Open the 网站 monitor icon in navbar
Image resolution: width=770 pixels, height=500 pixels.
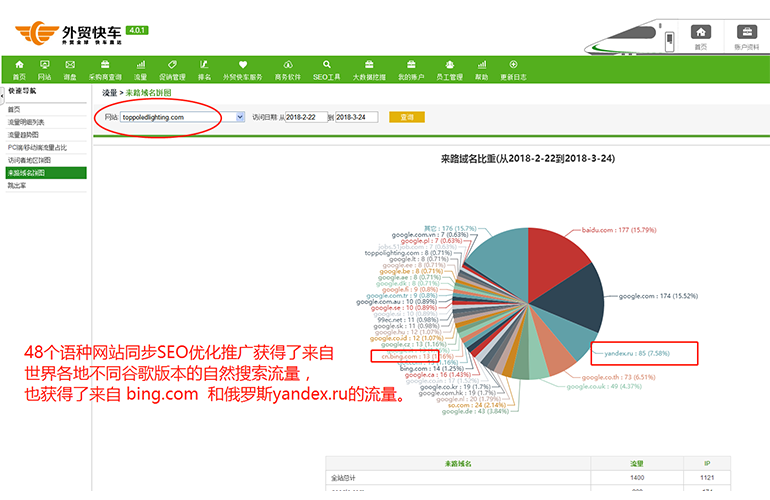pyautogui.click(x=45, y=64)
